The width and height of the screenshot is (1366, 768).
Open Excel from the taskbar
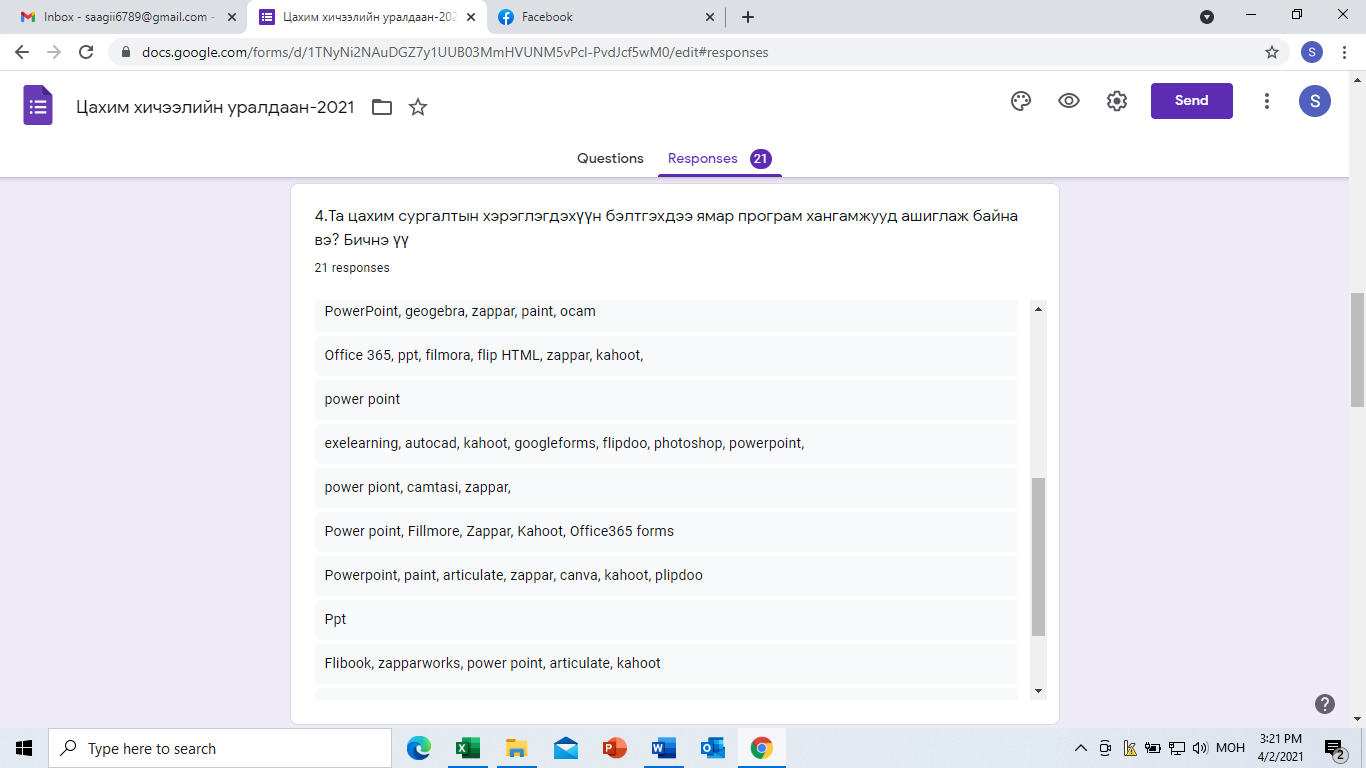467,748
